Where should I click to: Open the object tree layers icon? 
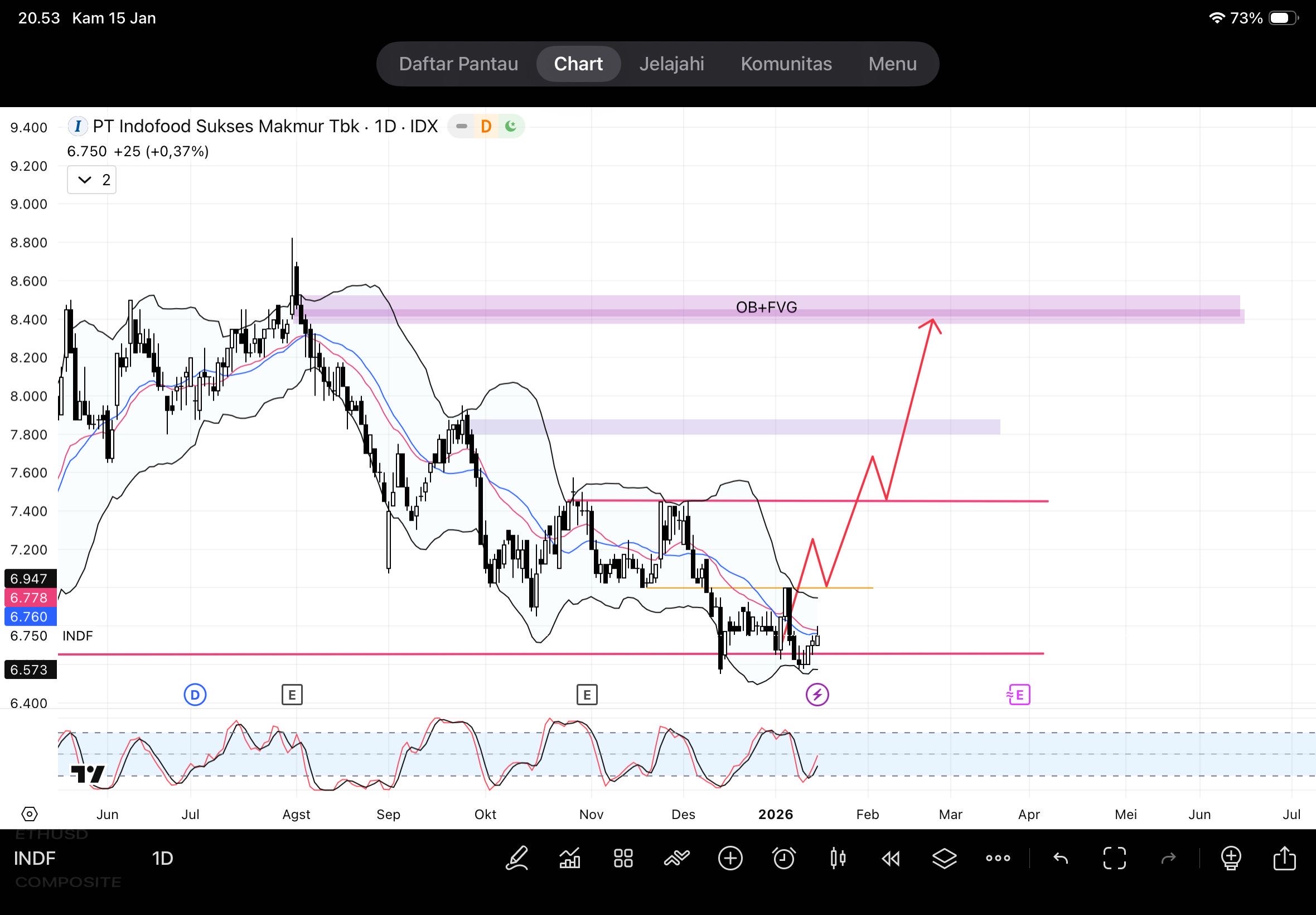[x=944, y=858]
